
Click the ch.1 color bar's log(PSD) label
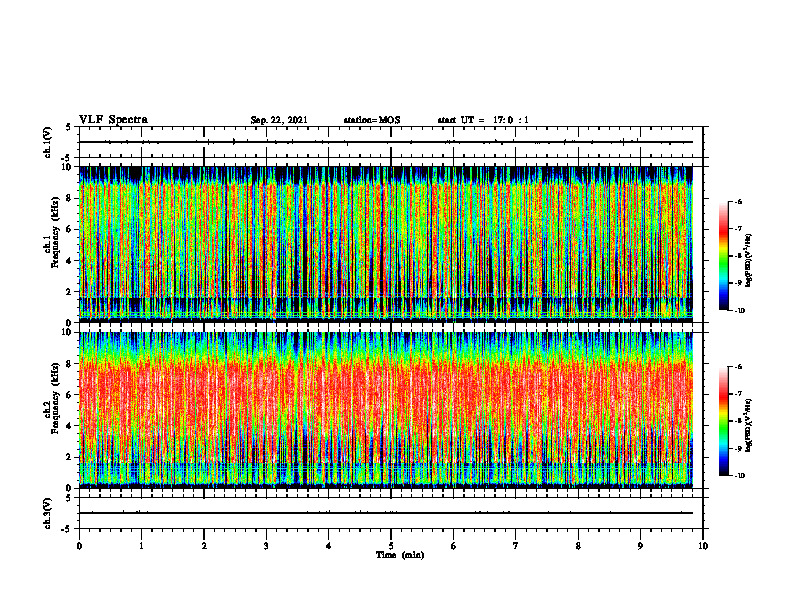click(x=749, y=261)
